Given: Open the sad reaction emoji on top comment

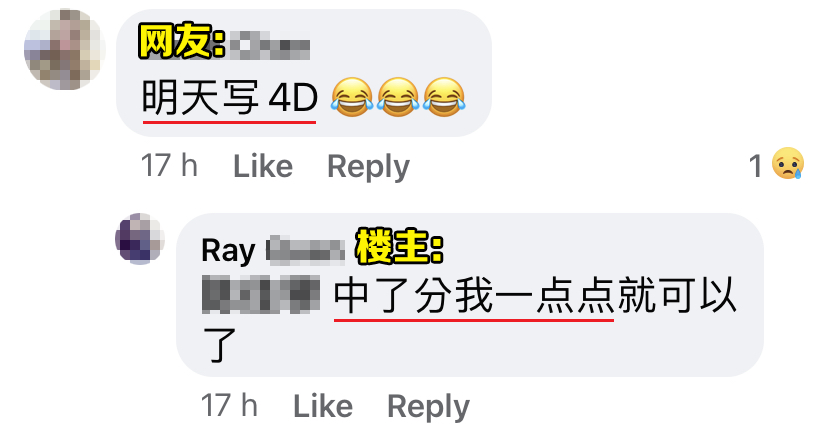Looking at the screenshot, I should click(x=787, y=164).
